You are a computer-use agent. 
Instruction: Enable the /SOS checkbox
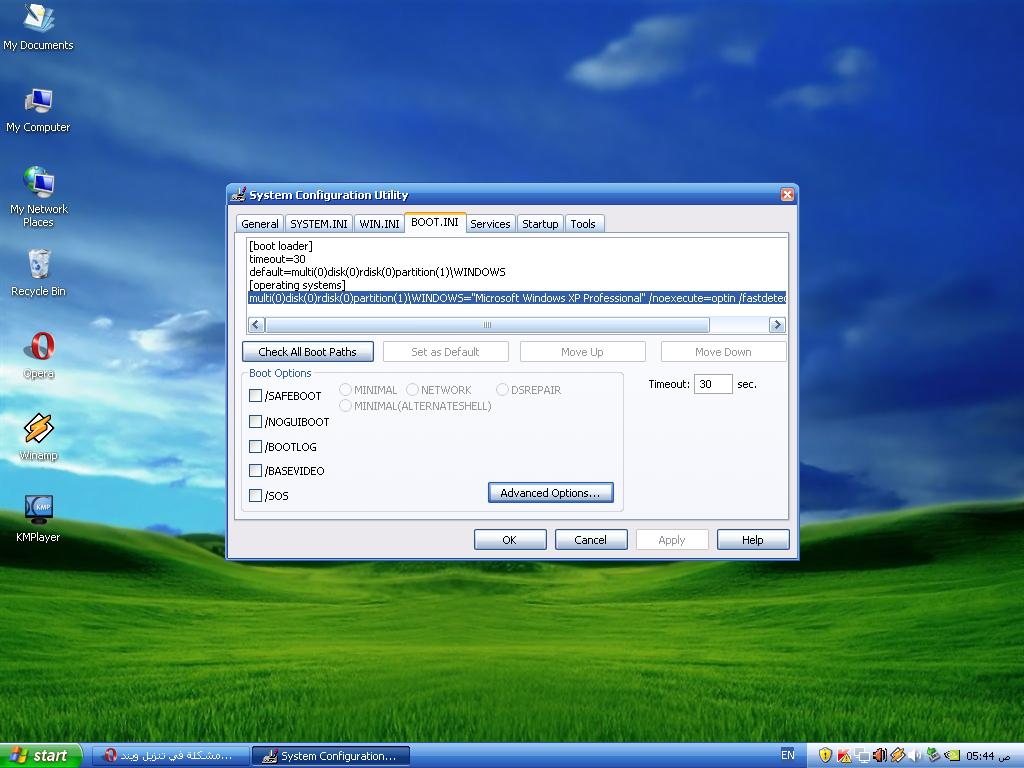tap(255, 496)
